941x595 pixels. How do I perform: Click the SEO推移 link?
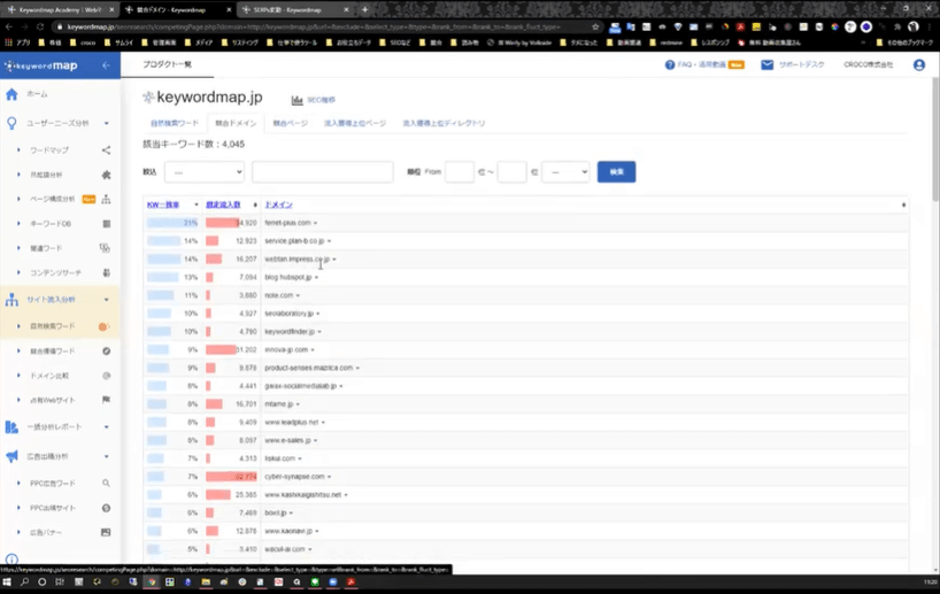(x=321, y=100)
